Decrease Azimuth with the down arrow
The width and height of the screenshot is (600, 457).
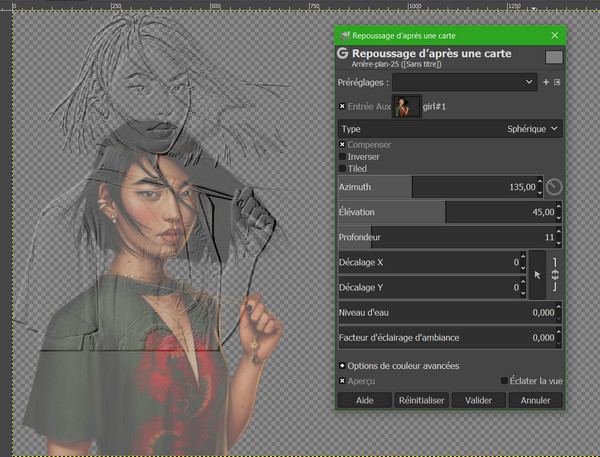(540, 192)
